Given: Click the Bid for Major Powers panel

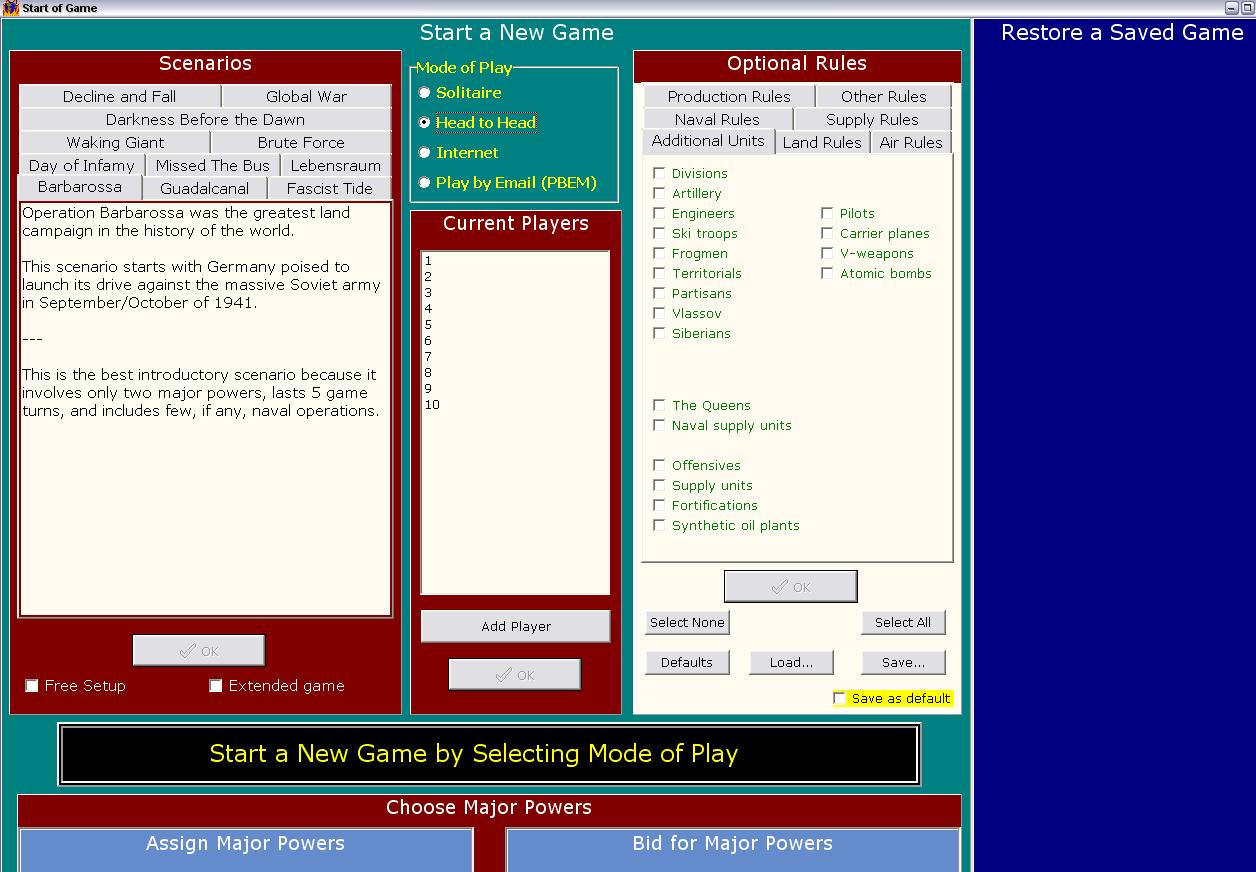Looking at the screenshot, I should pyautogui.click(x=732, y=850).
